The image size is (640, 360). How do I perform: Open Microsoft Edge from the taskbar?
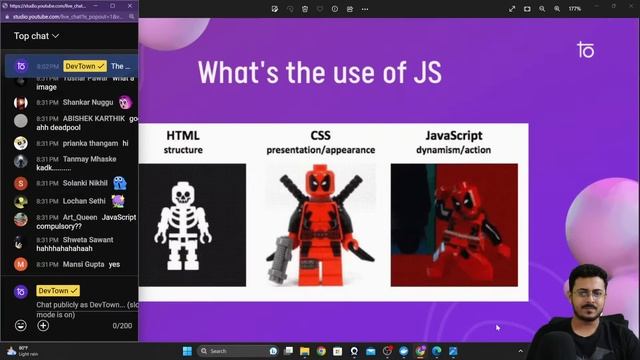click(437, 351)
